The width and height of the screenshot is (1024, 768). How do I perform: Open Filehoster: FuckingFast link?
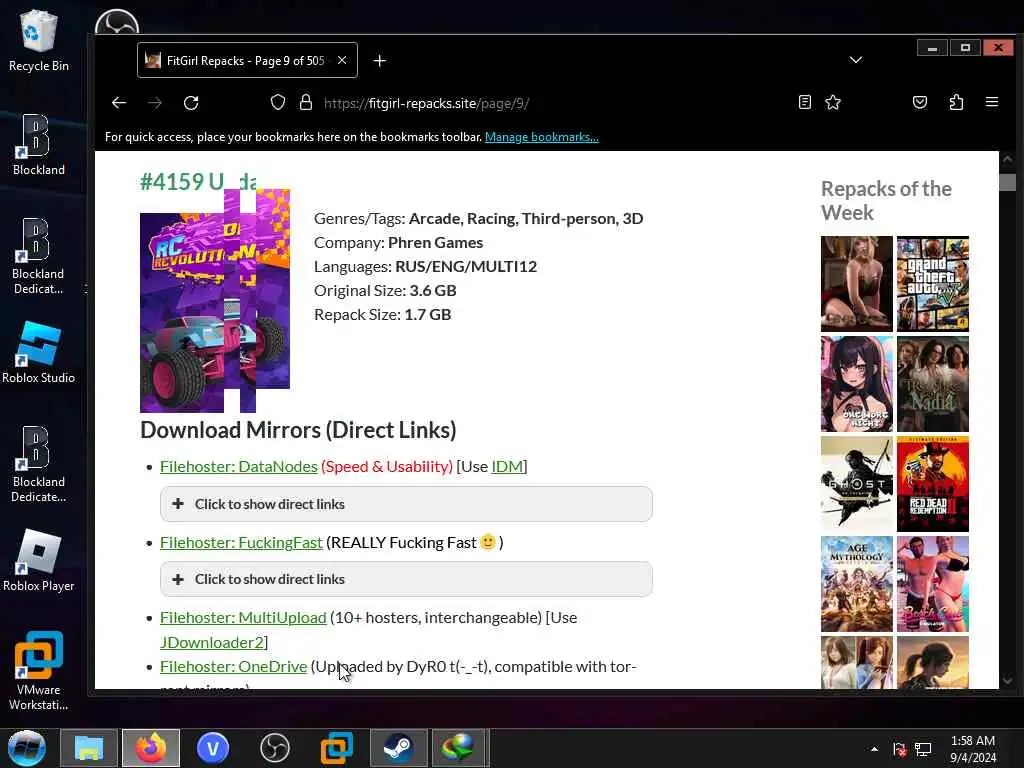(241, 543)
